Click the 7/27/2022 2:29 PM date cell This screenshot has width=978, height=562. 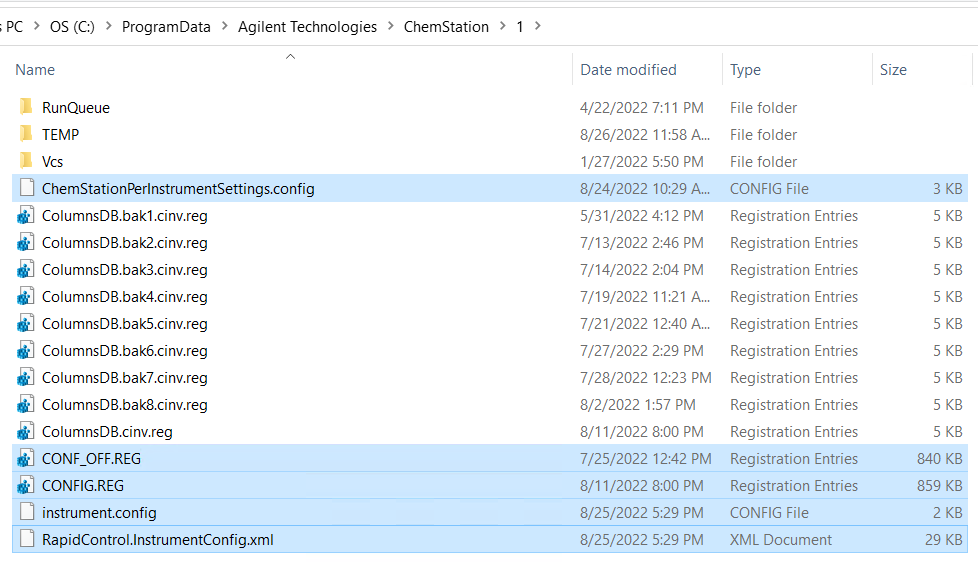642,351
